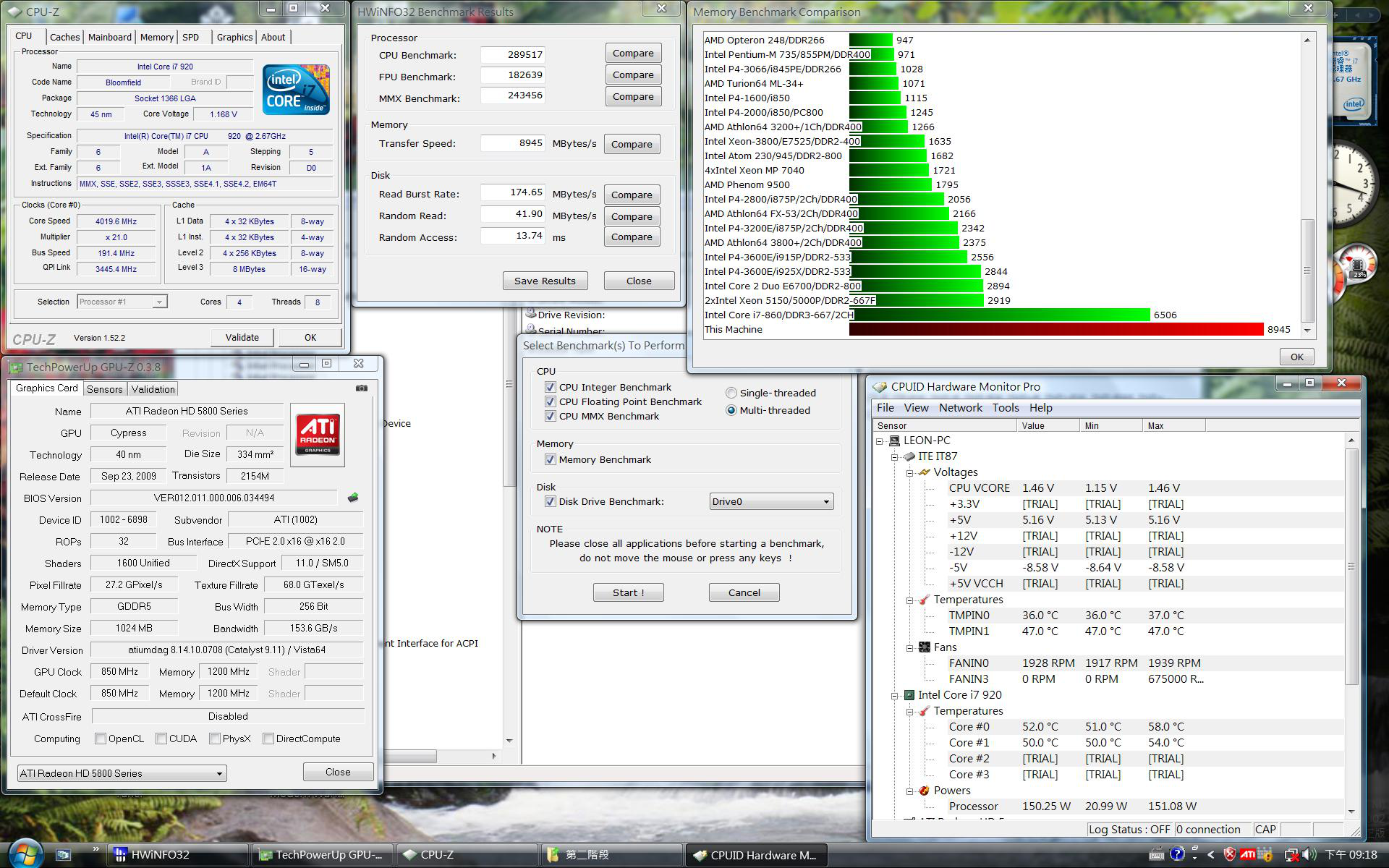
Task: Click the green Intel Core i7-860 result bar
Action: click(999, 315)
